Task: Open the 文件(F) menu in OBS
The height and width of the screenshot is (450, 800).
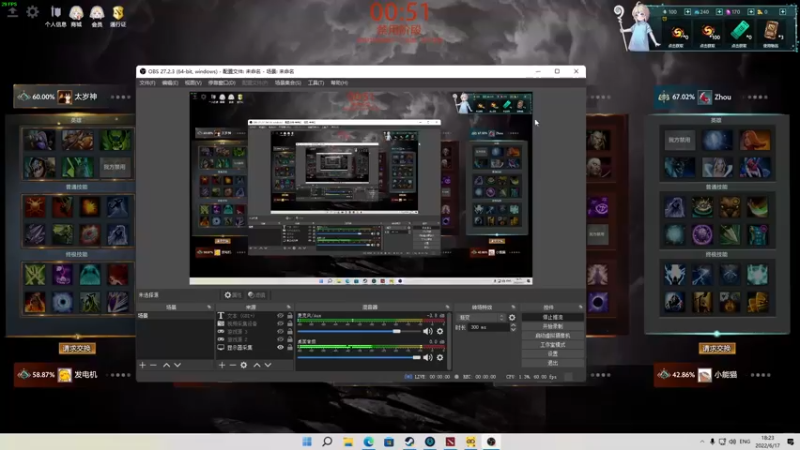Action: 147,83
